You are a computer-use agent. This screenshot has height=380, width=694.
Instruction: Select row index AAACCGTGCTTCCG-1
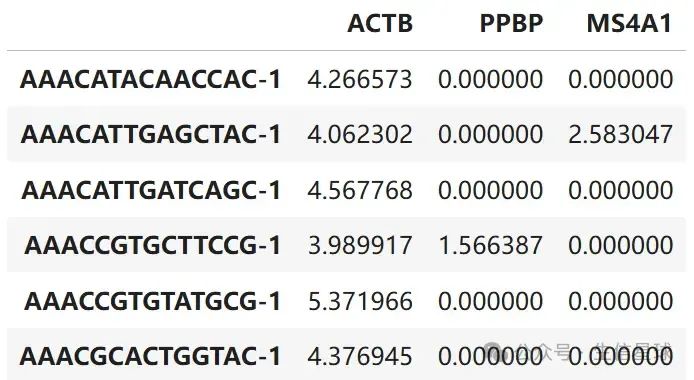pyautogui.click(x=153, y=246)
